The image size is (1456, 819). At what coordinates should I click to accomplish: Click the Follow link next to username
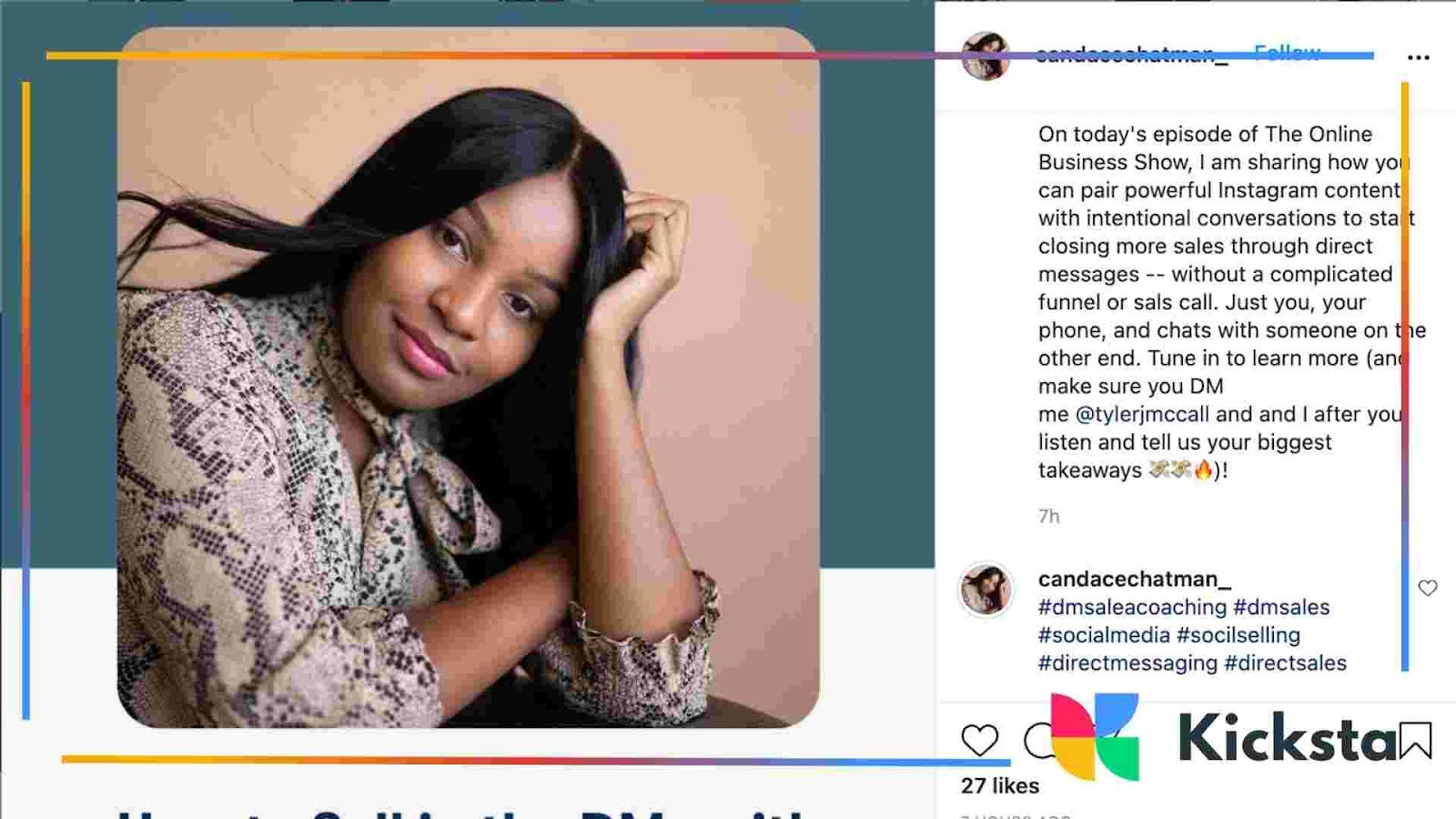pyautogui.click(x=1287, y=53)
